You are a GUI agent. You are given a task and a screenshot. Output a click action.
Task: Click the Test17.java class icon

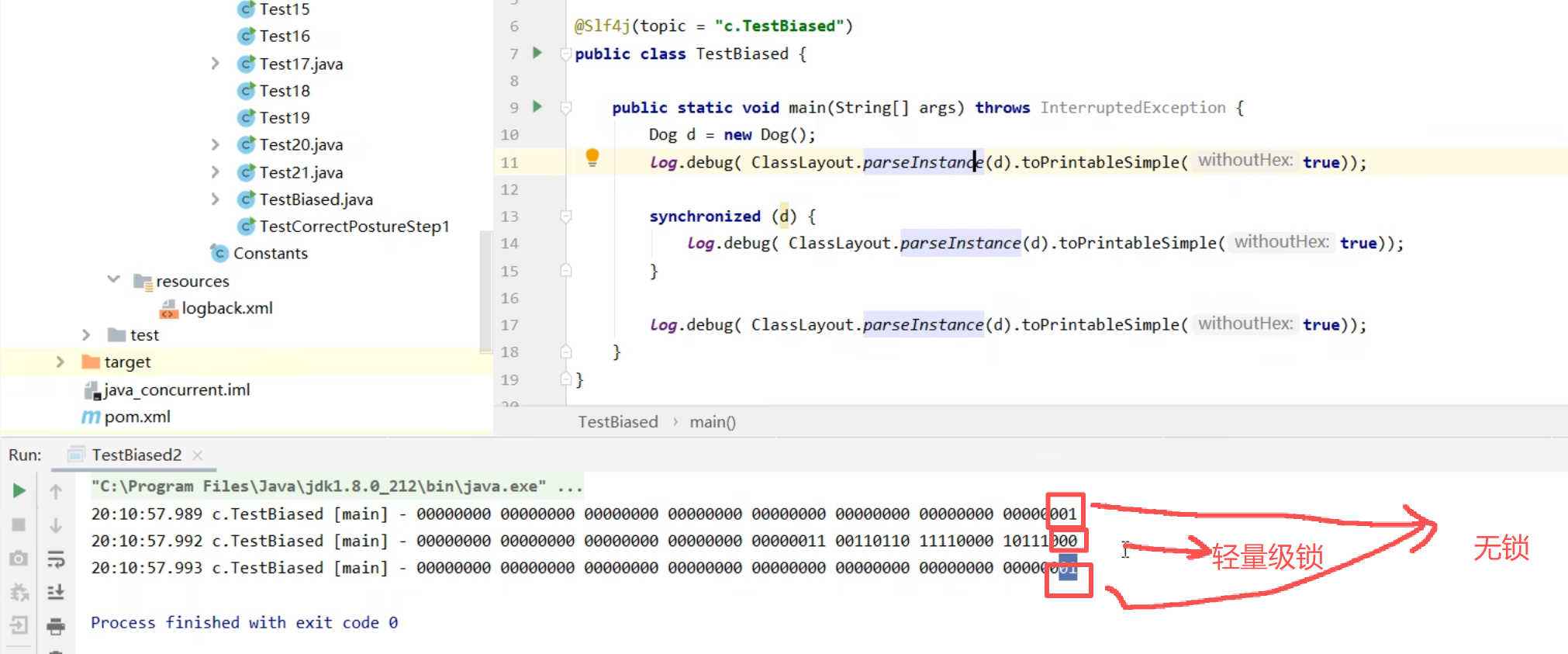coord(246,64)
